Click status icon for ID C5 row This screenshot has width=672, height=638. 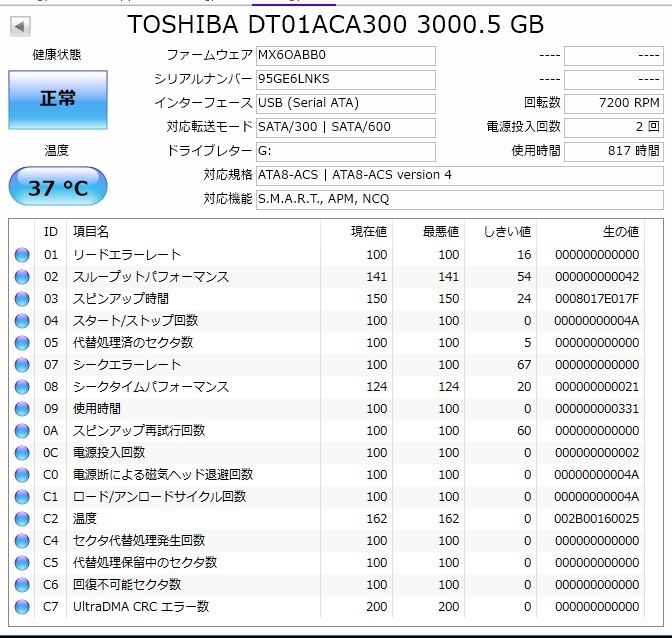click(x=22, y=563)
